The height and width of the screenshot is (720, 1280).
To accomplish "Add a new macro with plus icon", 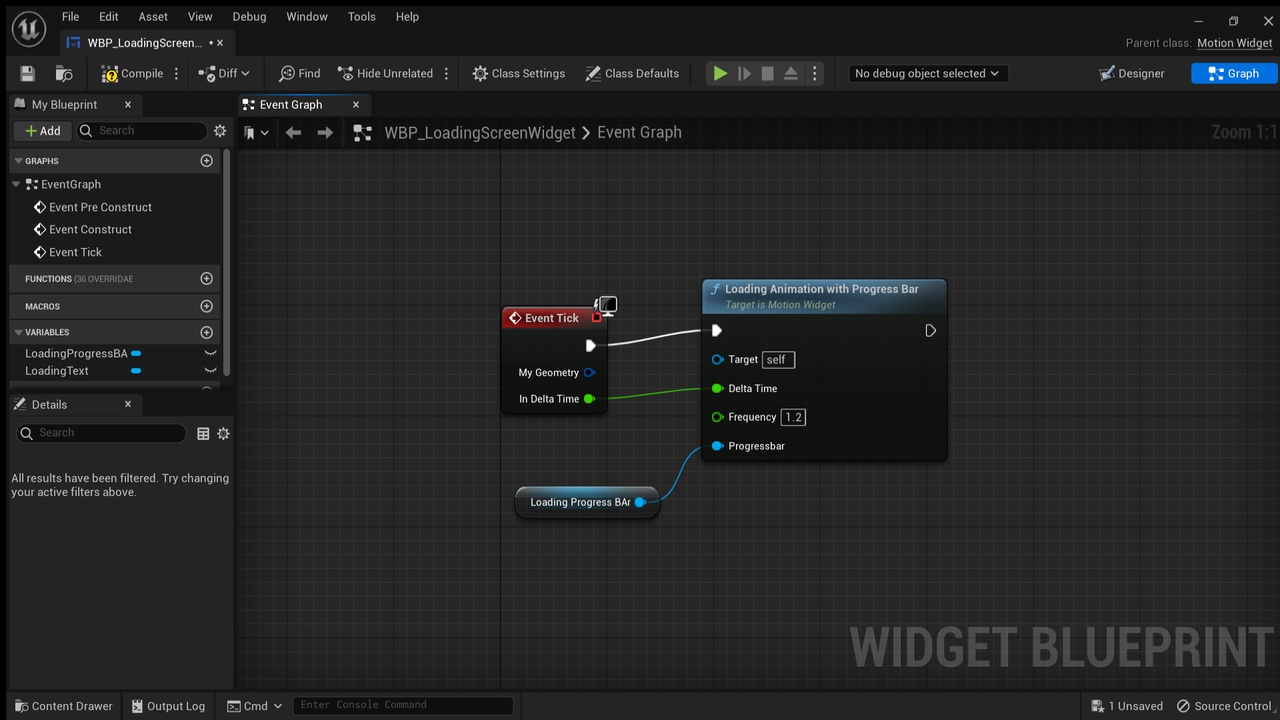I will point(207,306).
